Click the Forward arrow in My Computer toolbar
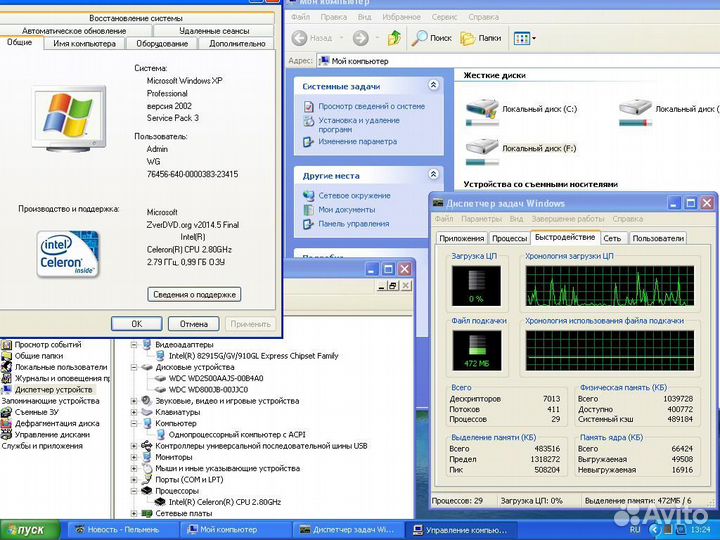720x540 pixels. (360, 38)
